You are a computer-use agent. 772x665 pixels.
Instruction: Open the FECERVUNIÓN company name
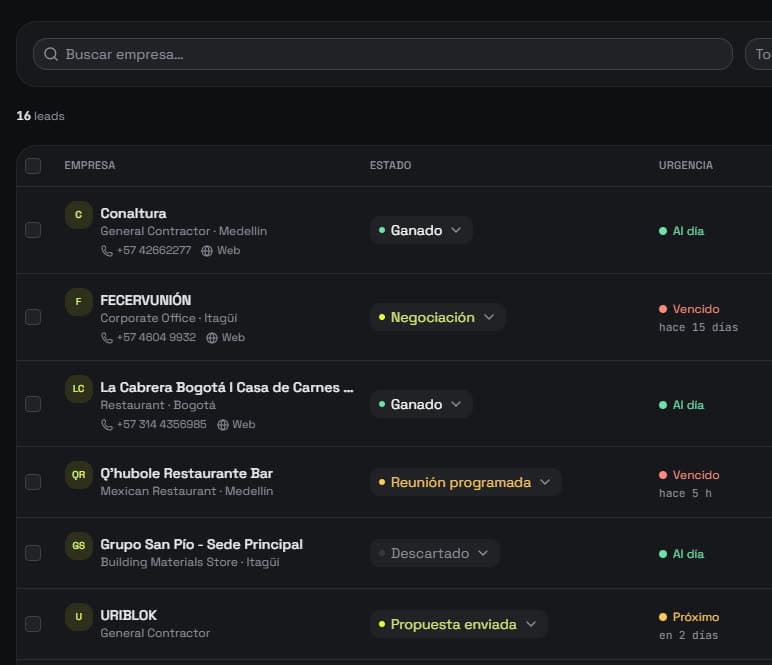[x=146, y=300]
